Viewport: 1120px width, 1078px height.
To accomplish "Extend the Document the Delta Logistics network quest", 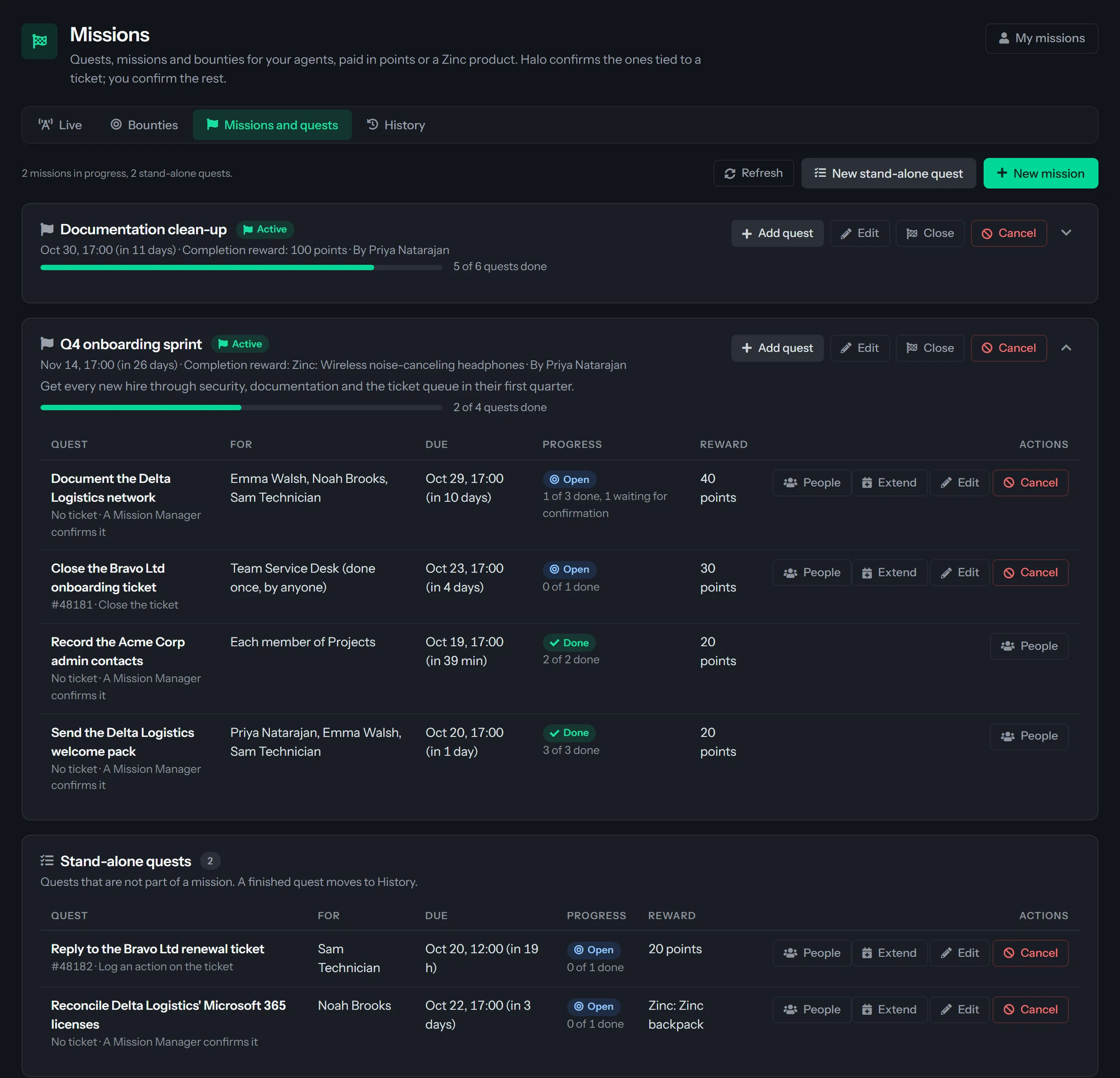I will (x=889, y=483).
